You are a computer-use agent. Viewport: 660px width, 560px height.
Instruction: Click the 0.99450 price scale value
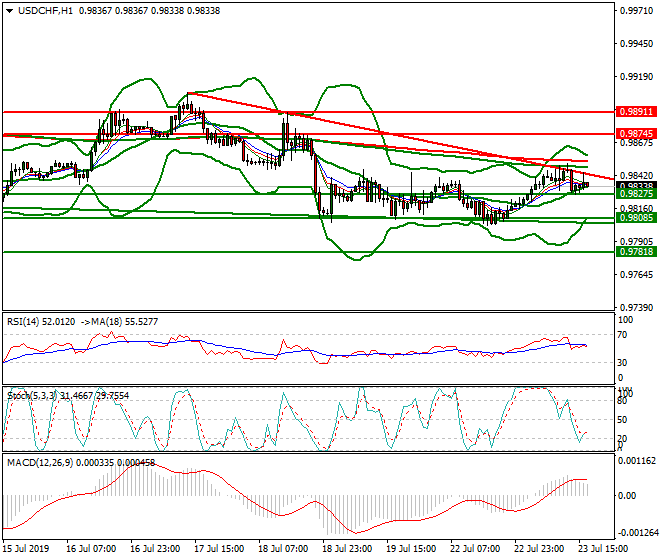coord(636,44)
